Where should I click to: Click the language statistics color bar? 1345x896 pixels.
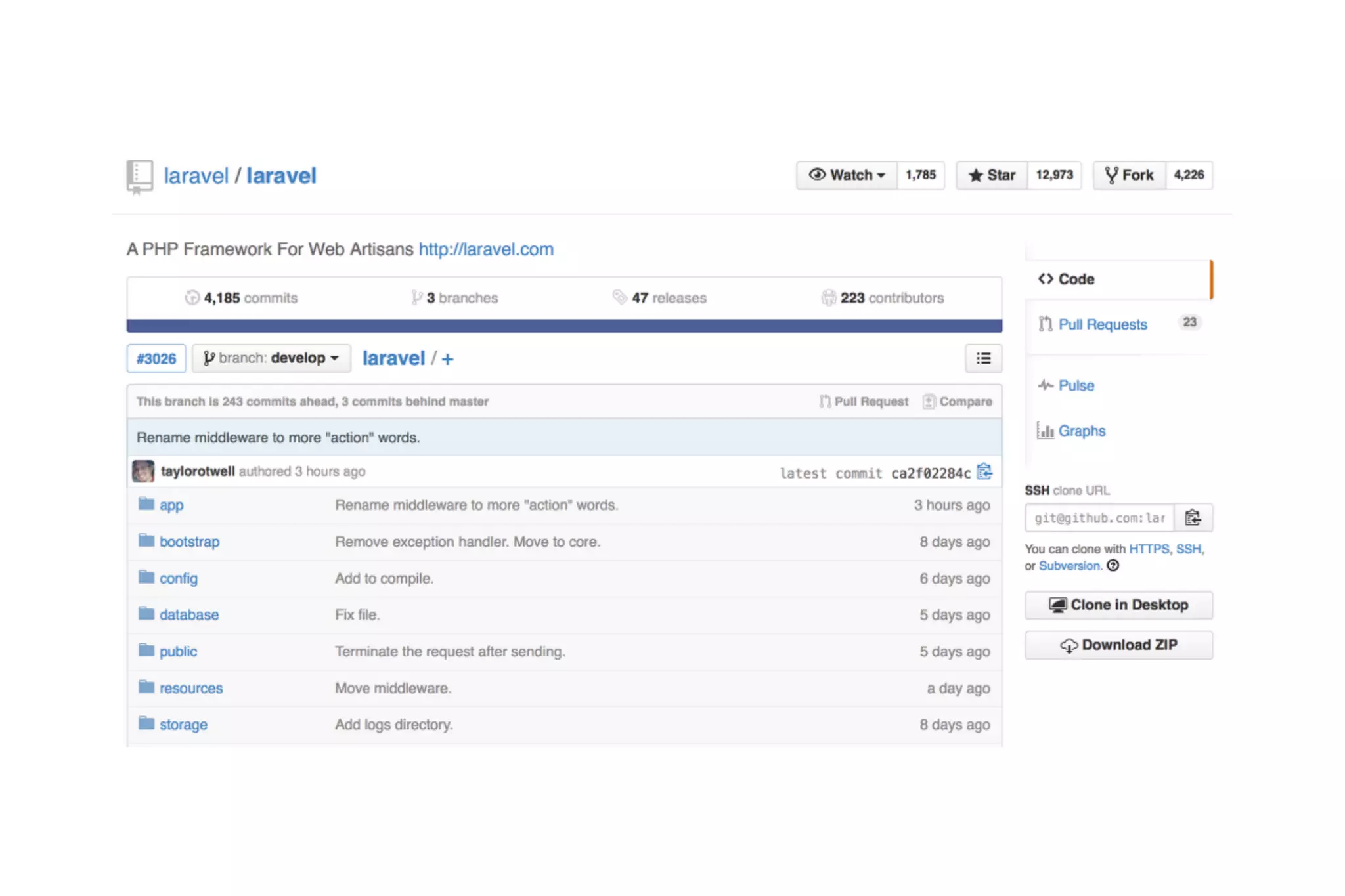[564, 326]
